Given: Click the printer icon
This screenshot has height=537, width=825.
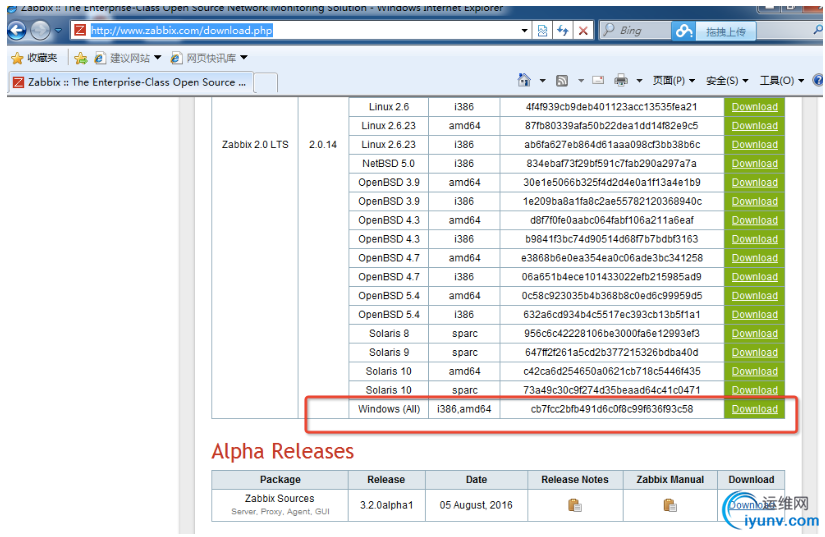Looking at the screenshot, I should tap(621, 80).
